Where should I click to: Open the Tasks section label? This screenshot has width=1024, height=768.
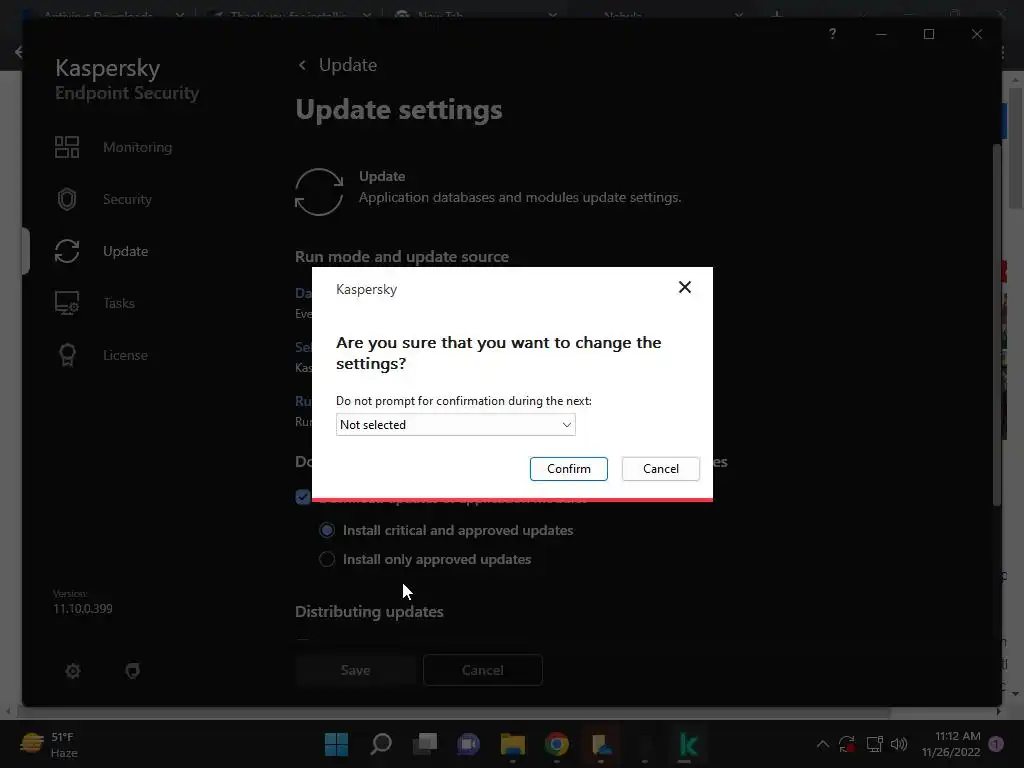pos(119,303)
